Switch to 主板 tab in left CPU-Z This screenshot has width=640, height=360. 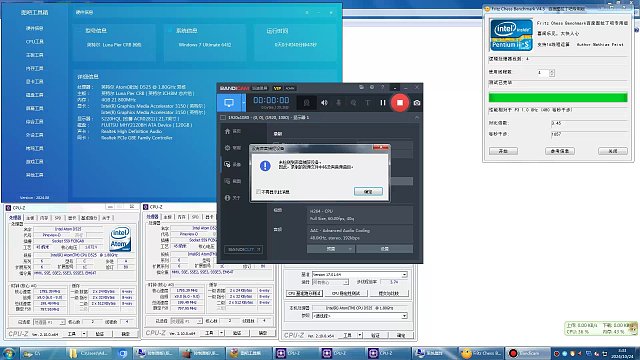click(x=30, y=218)
